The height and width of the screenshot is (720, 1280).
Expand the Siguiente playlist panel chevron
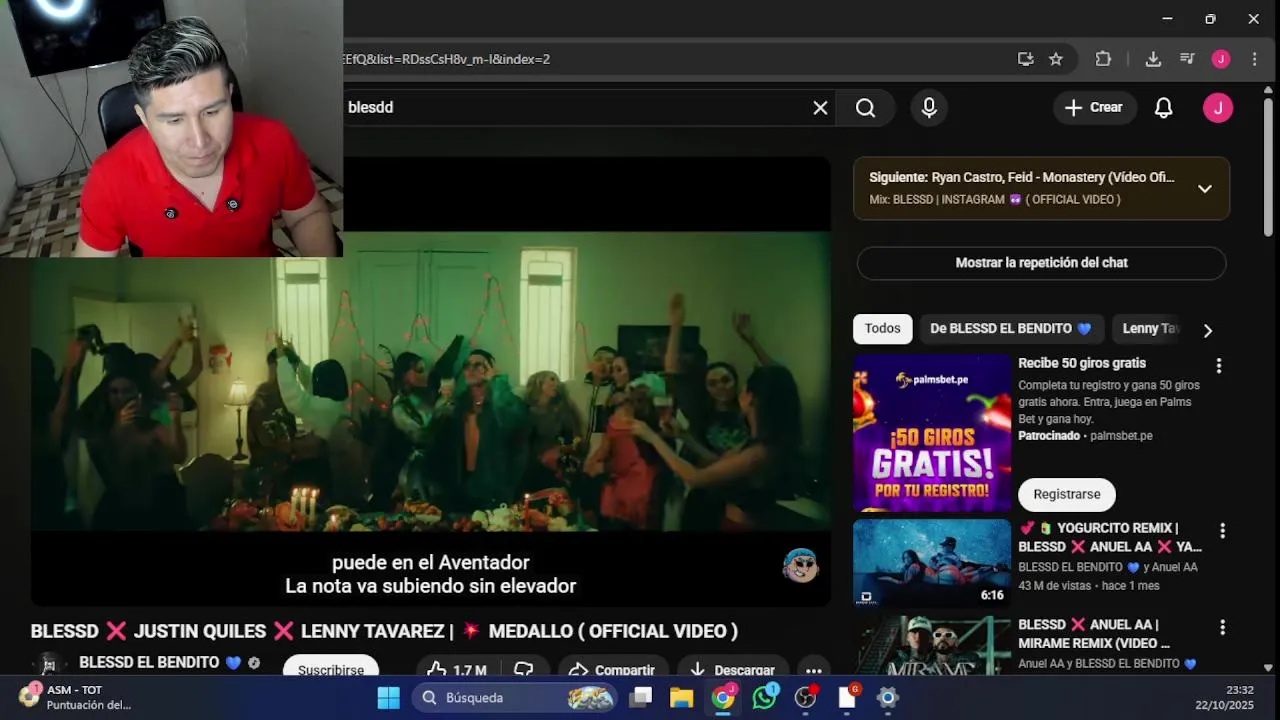point(1205,188)
